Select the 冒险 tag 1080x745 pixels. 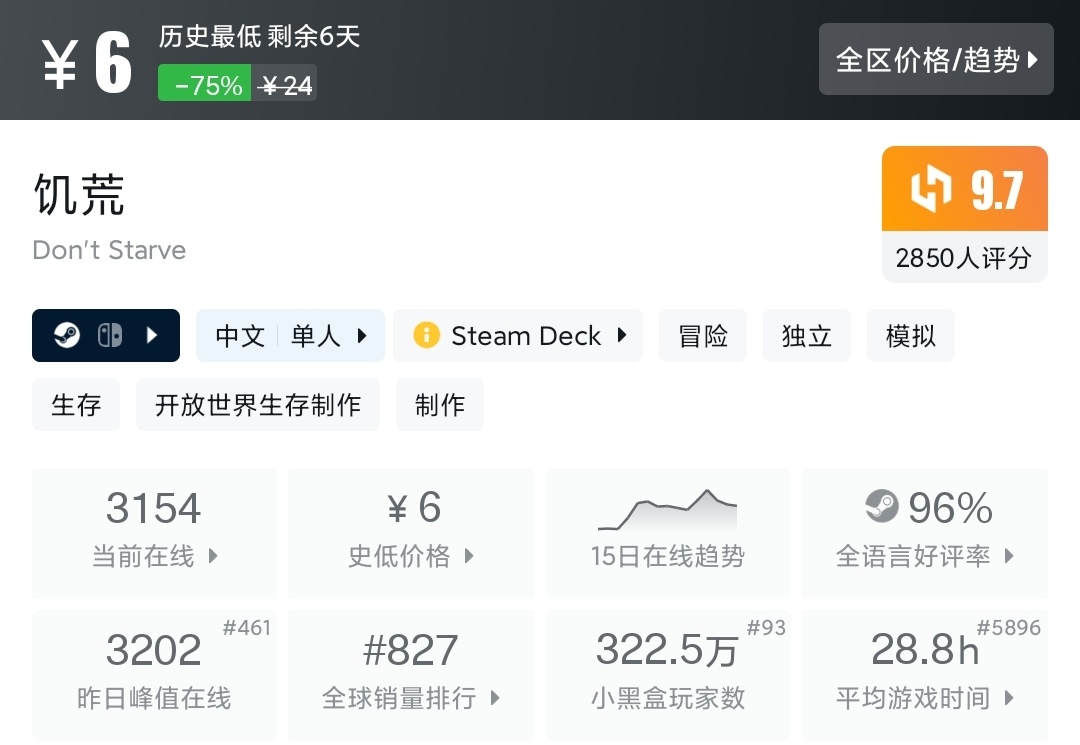(703, 335)
